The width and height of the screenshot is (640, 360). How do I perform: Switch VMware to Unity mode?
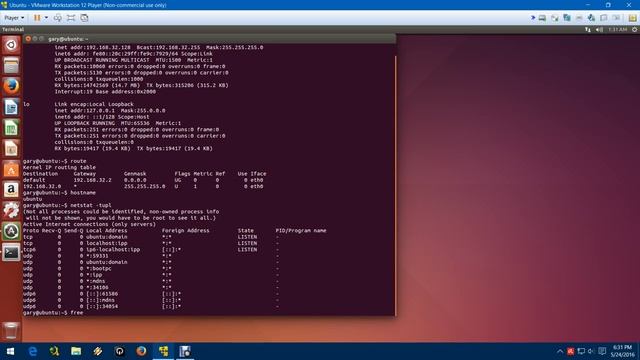click(84, 18)
